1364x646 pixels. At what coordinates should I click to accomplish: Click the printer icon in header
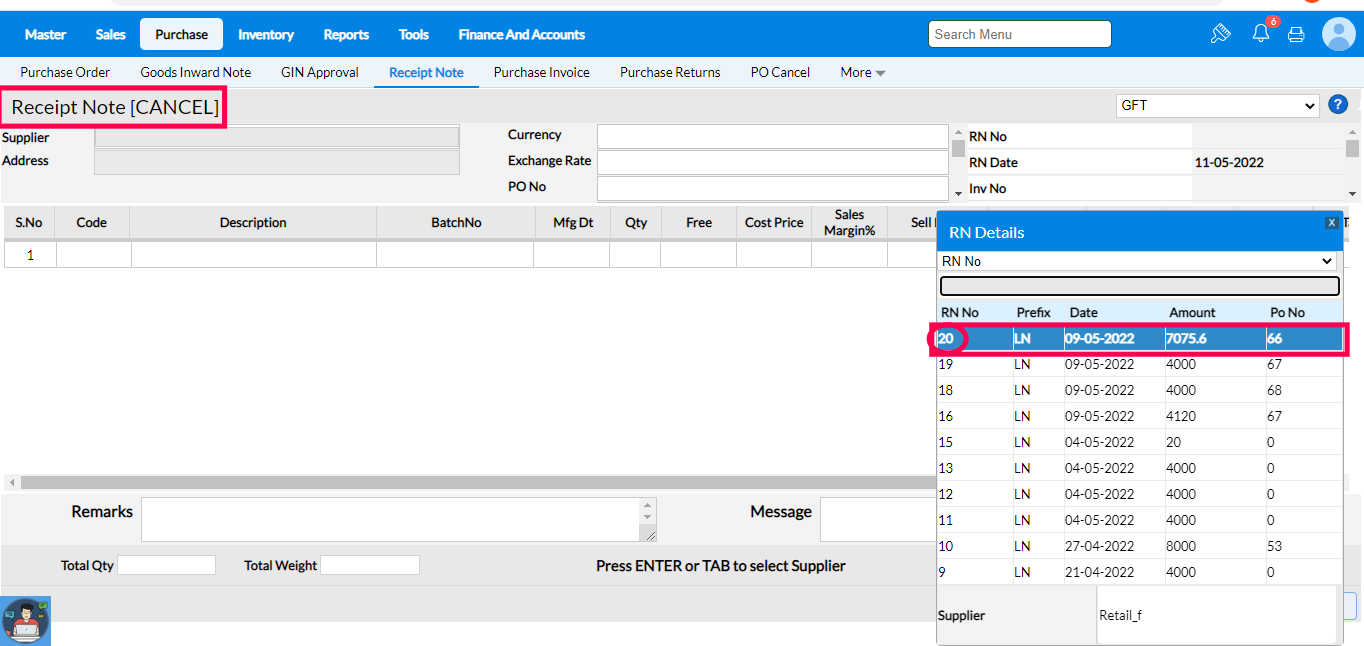coord(1296,34)
